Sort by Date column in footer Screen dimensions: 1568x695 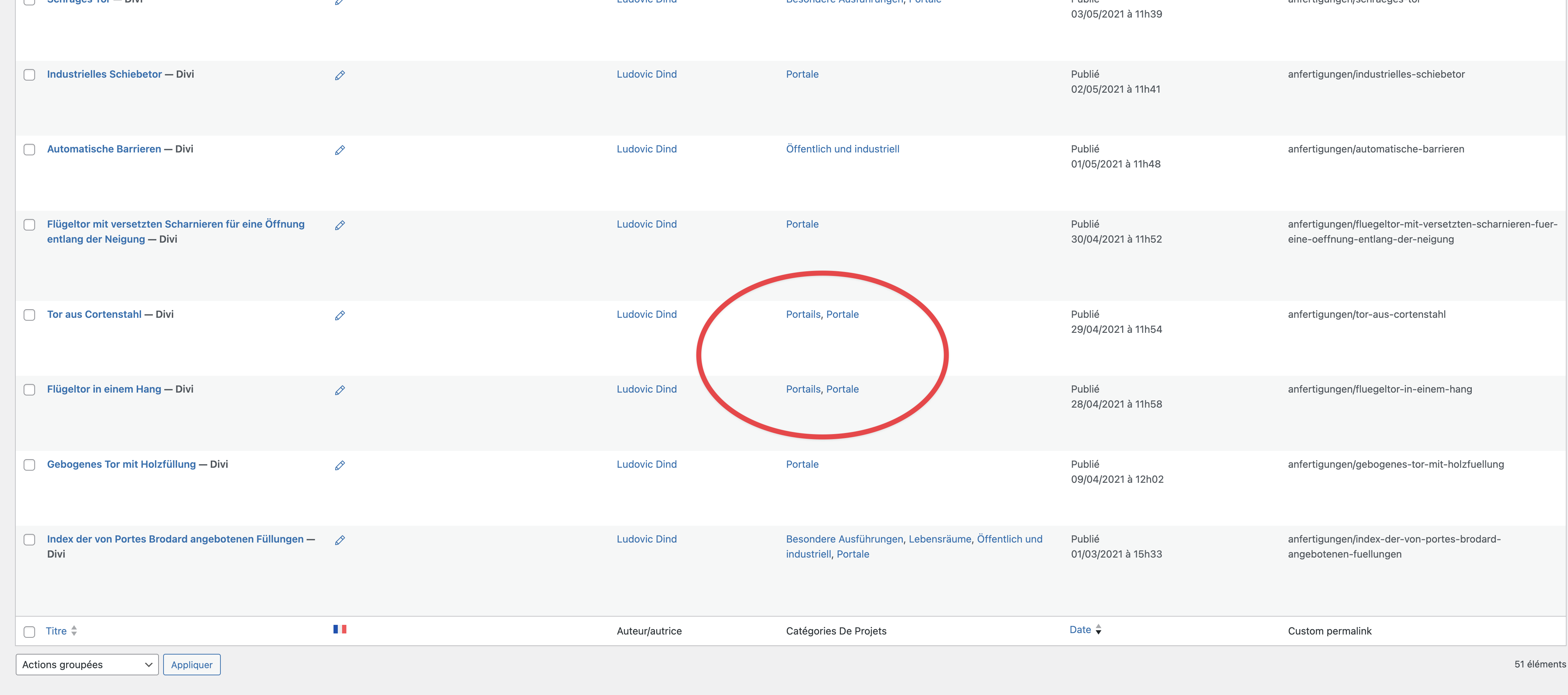click(1080, 630)
